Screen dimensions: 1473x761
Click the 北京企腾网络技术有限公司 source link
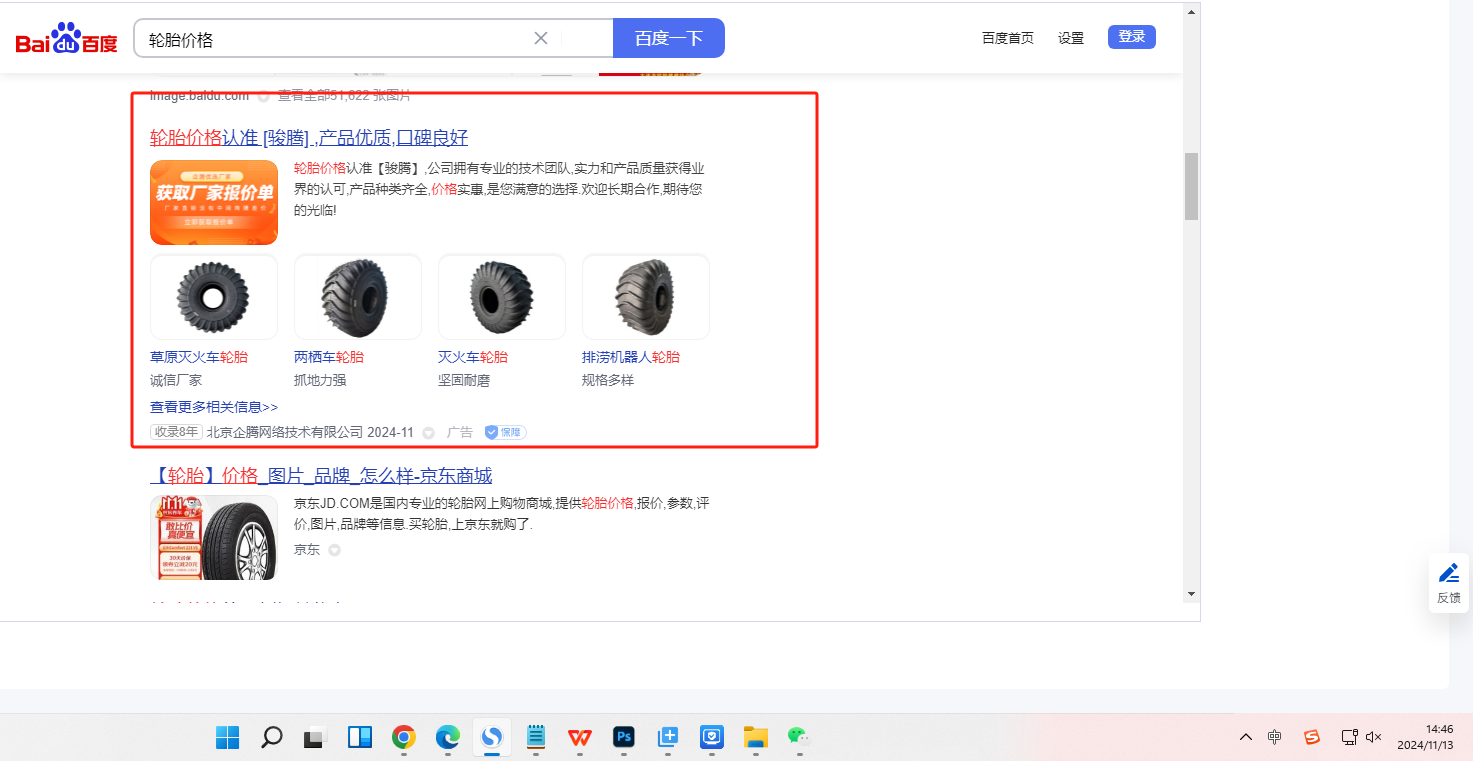point(285,432)
